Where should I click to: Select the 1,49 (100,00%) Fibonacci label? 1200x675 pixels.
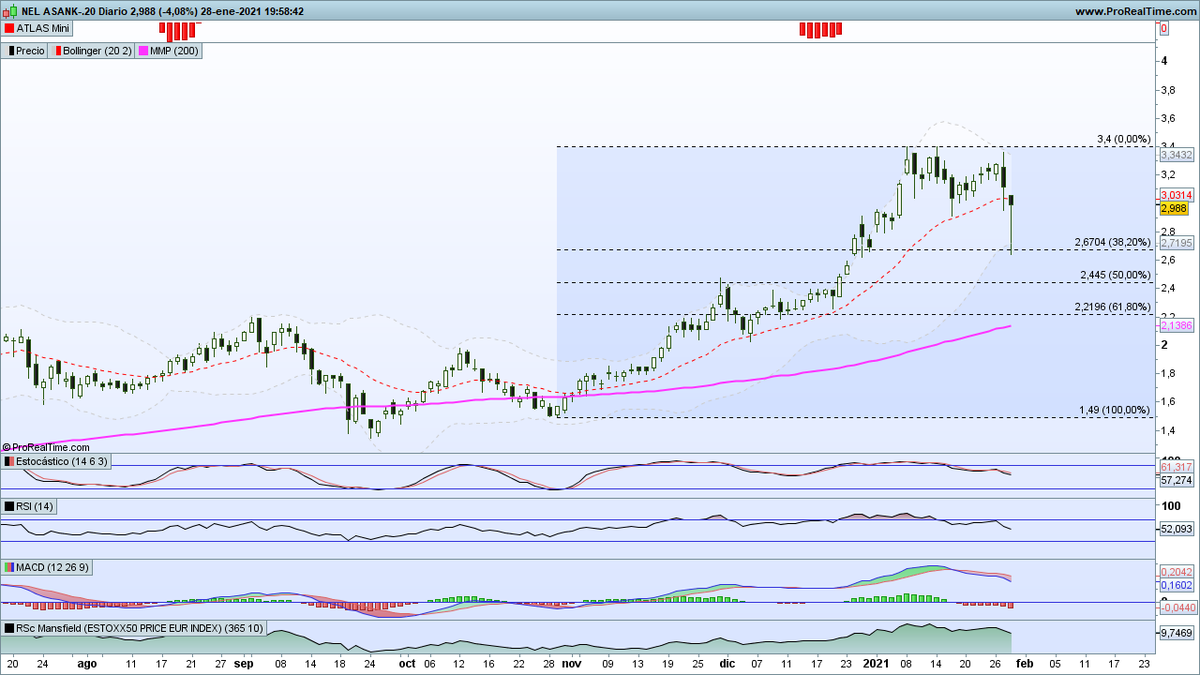click(1117, 410)
